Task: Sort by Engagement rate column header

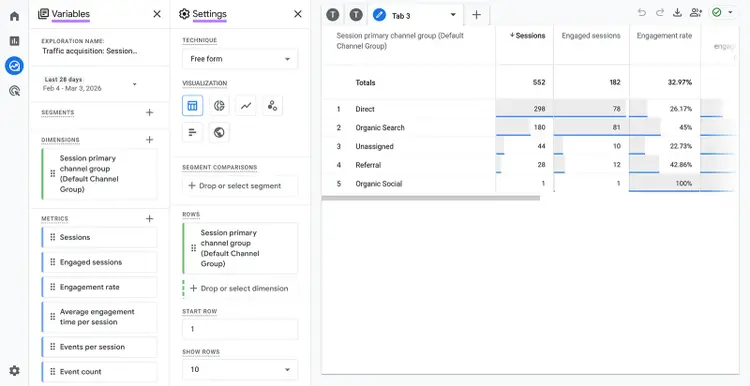Action: click(664, 35)
